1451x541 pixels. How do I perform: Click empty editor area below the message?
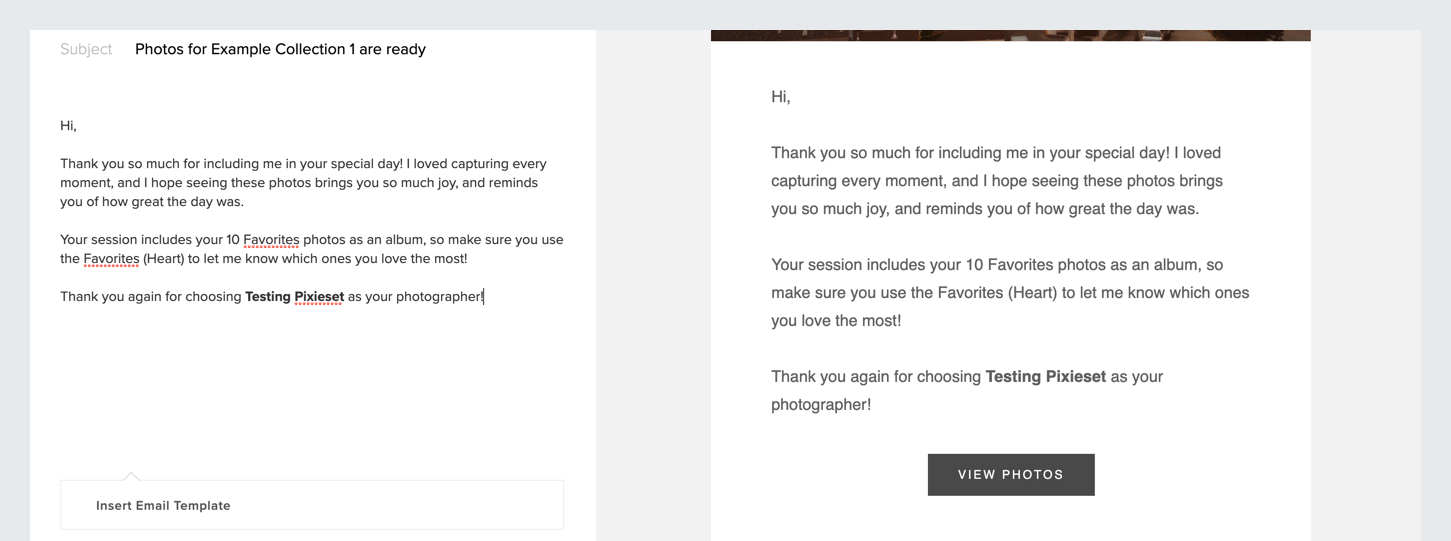coord(312,385)
